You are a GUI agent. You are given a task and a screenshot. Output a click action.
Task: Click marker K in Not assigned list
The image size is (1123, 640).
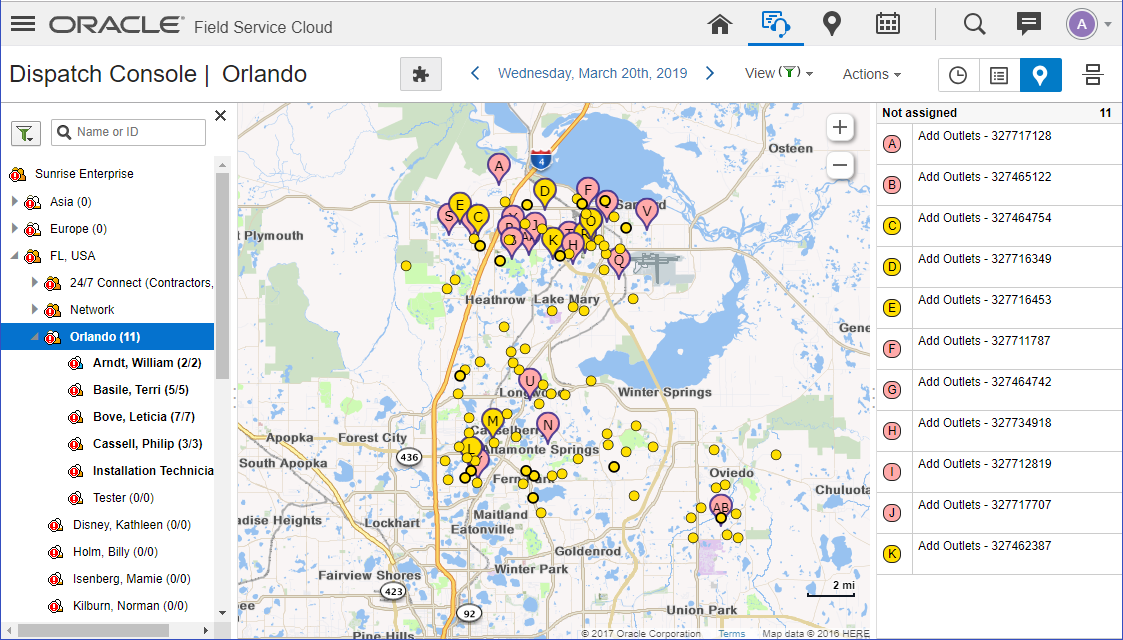pos(892,553)
